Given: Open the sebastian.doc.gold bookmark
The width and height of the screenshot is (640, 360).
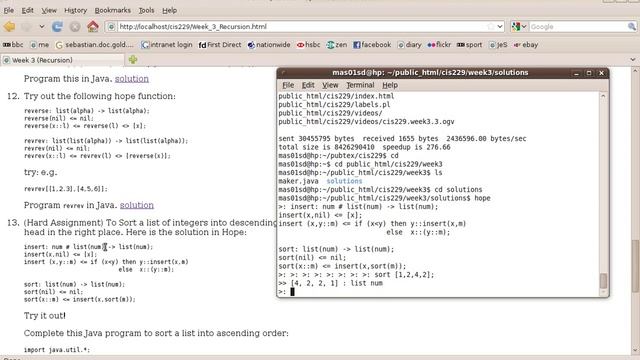Looking at the screenshot, I should point(95,44).
